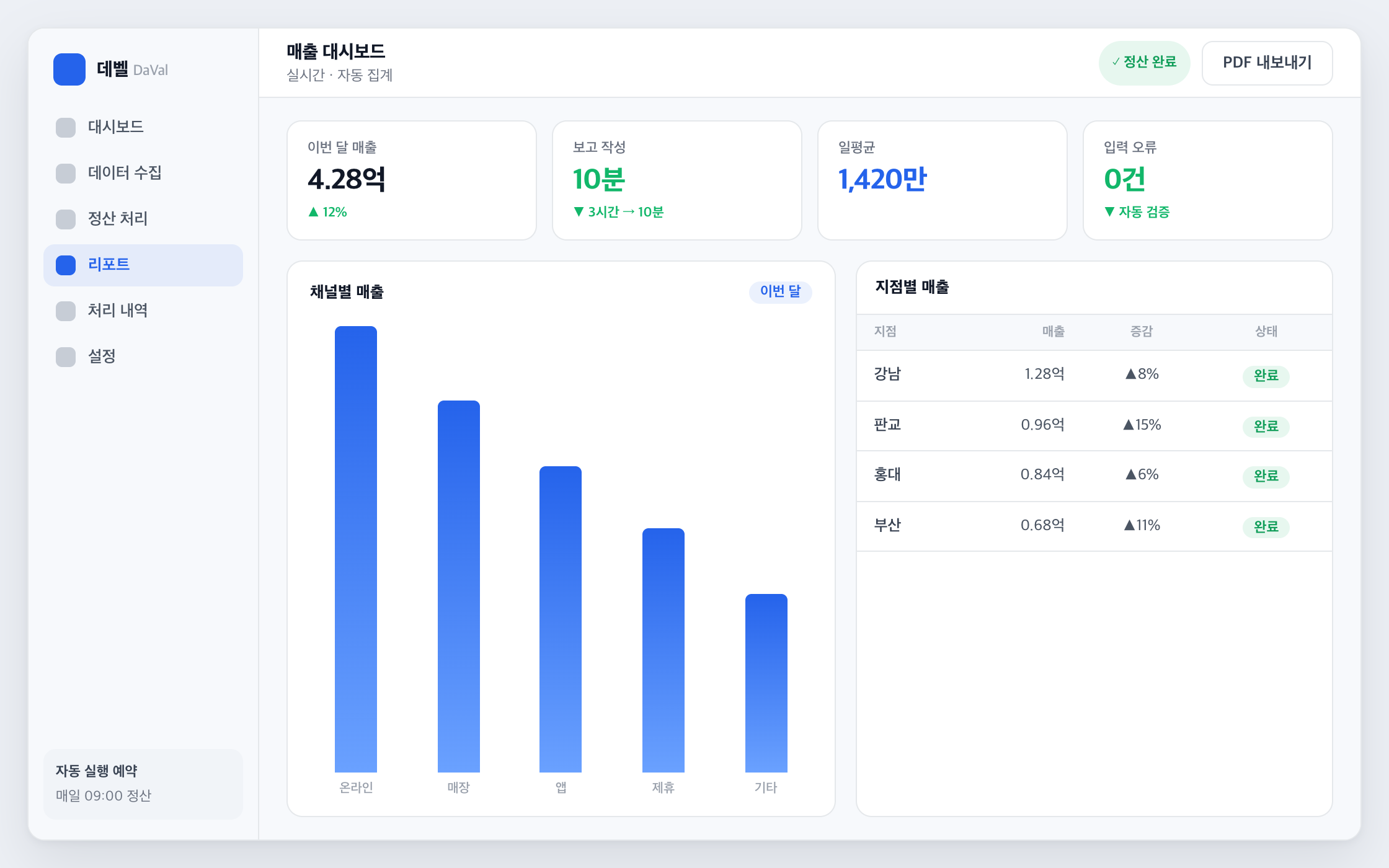Click the blue 리포트 sidebar icon

point(66,265)
